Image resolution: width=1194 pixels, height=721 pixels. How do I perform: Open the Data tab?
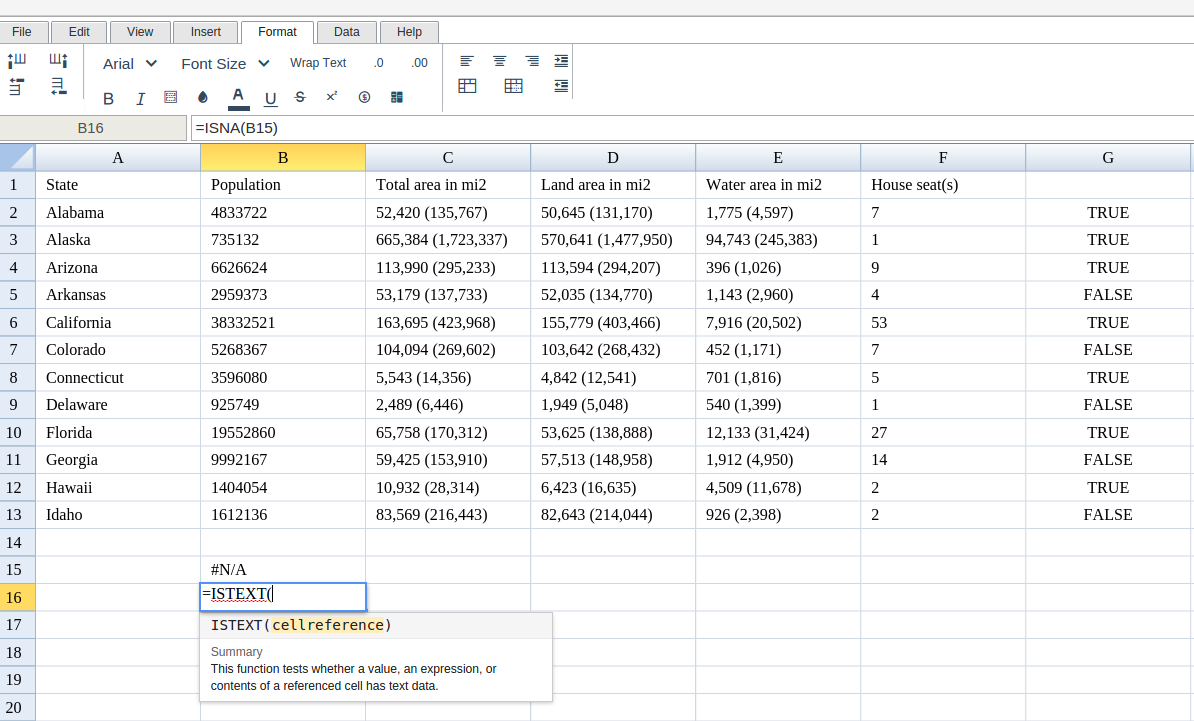[347, 32]
